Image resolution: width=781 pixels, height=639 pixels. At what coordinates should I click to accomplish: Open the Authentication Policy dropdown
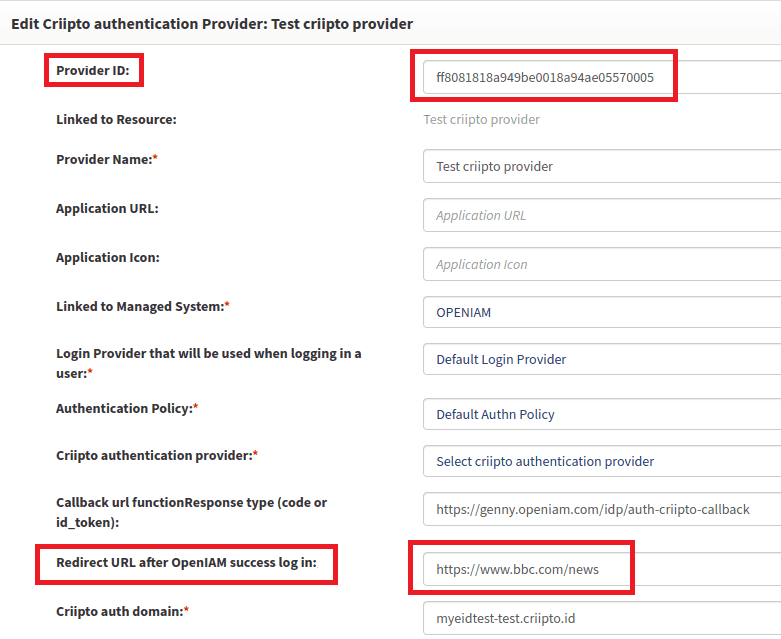[x=600, y=414]
